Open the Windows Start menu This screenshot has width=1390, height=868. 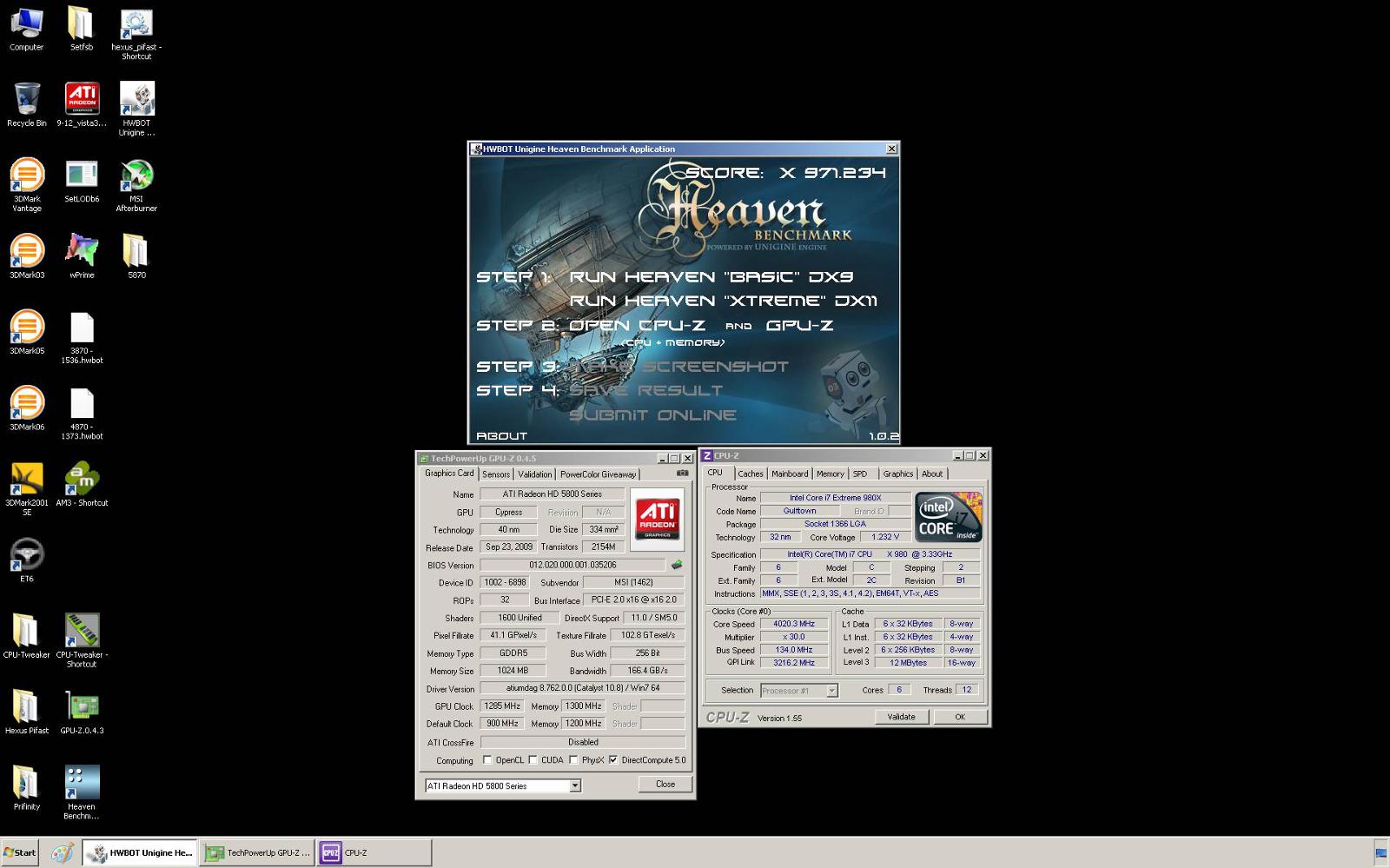[x=20, y=852]
